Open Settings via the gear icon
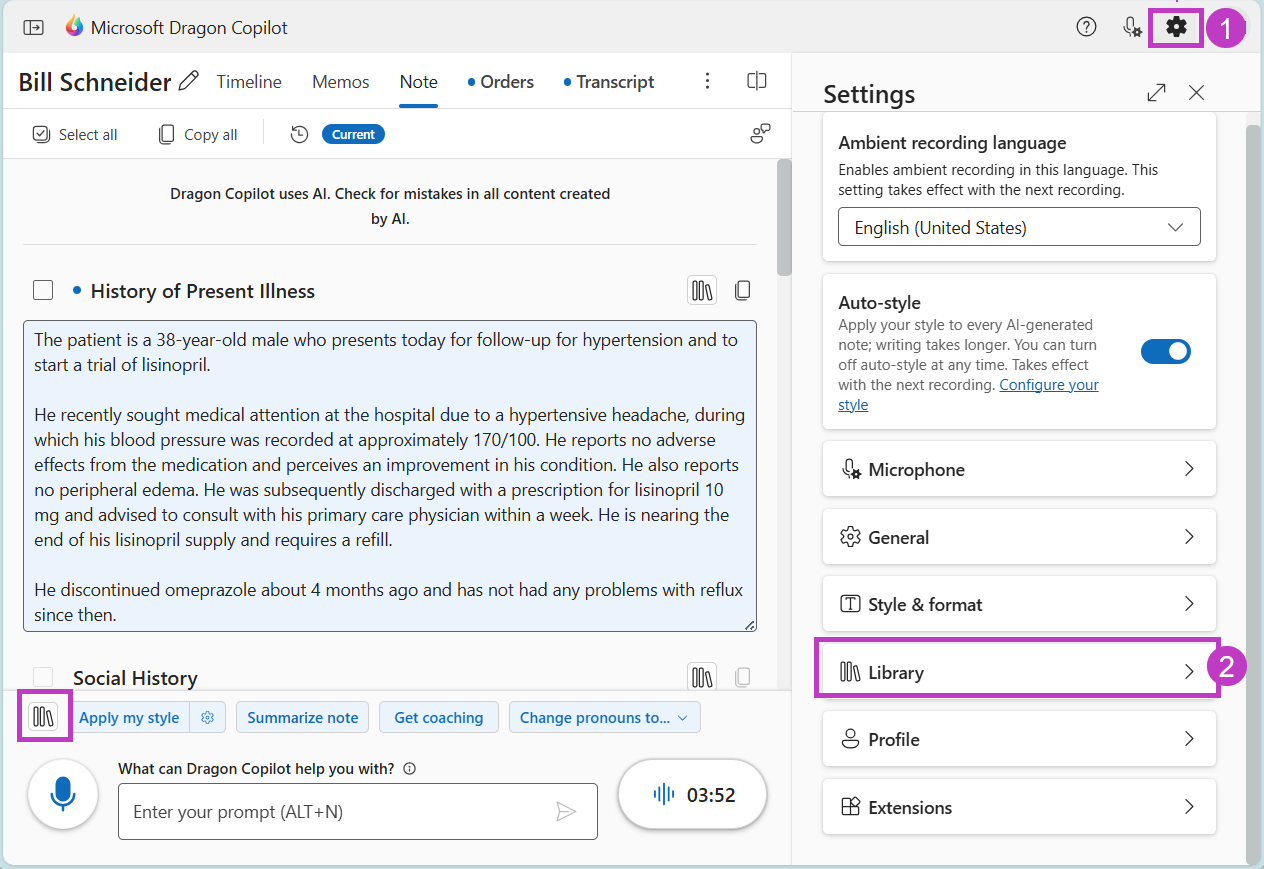This screenshot has height=869, width=1264. click(x=1177, y=27)
